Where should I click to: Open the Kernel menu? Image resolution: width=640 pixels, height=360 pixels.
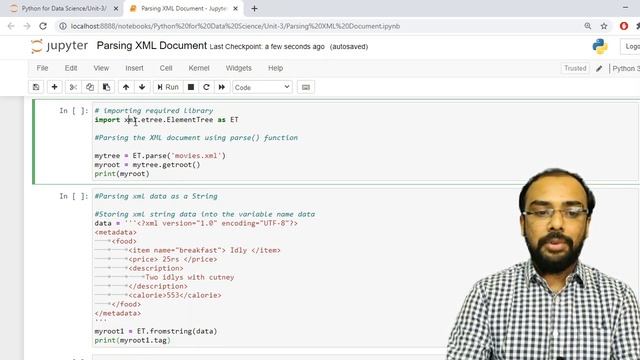(x=199, y=68)
